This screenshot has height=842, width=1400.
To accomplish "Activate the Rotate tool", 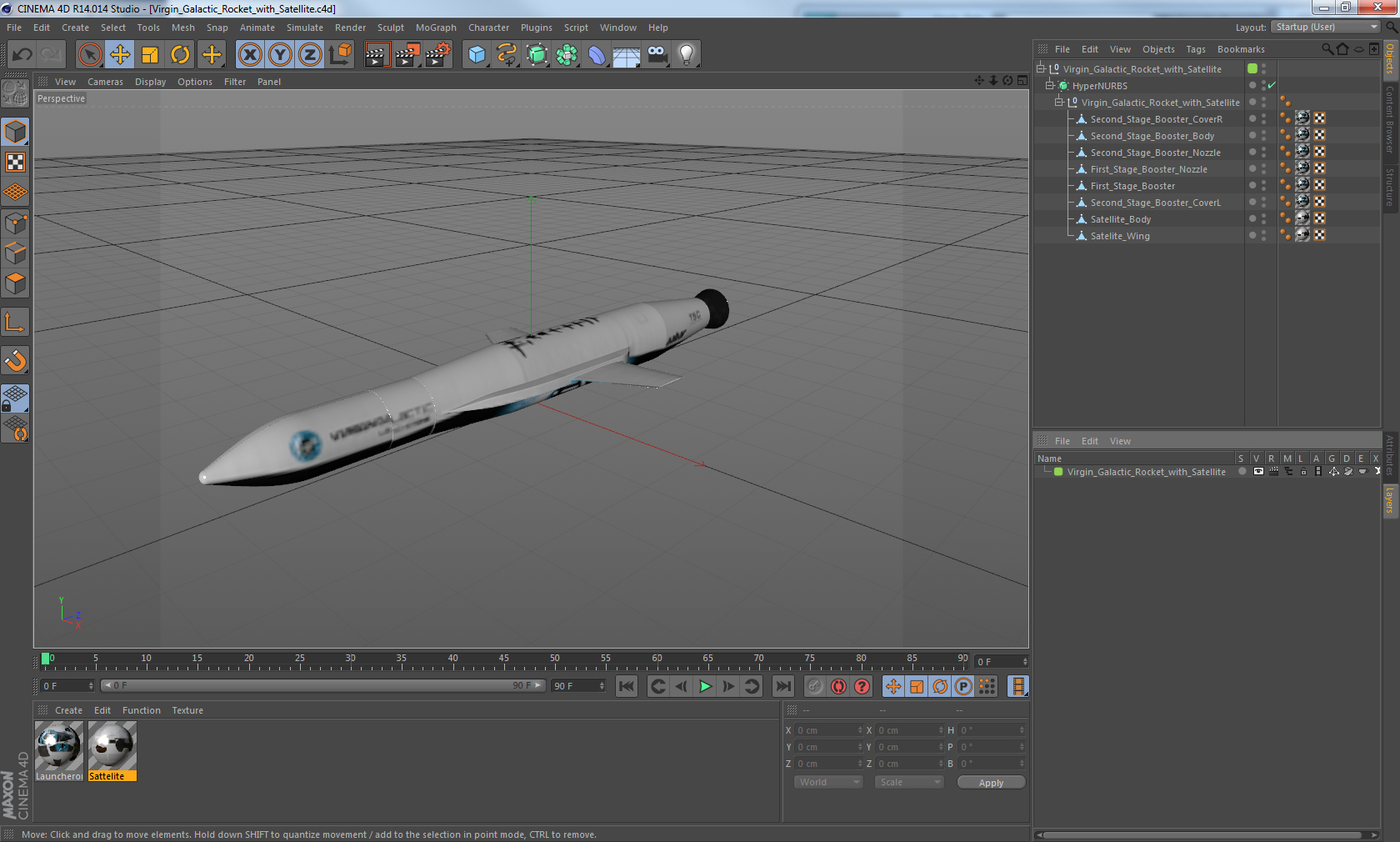I will pyautogui.click(x=180, y=55).
